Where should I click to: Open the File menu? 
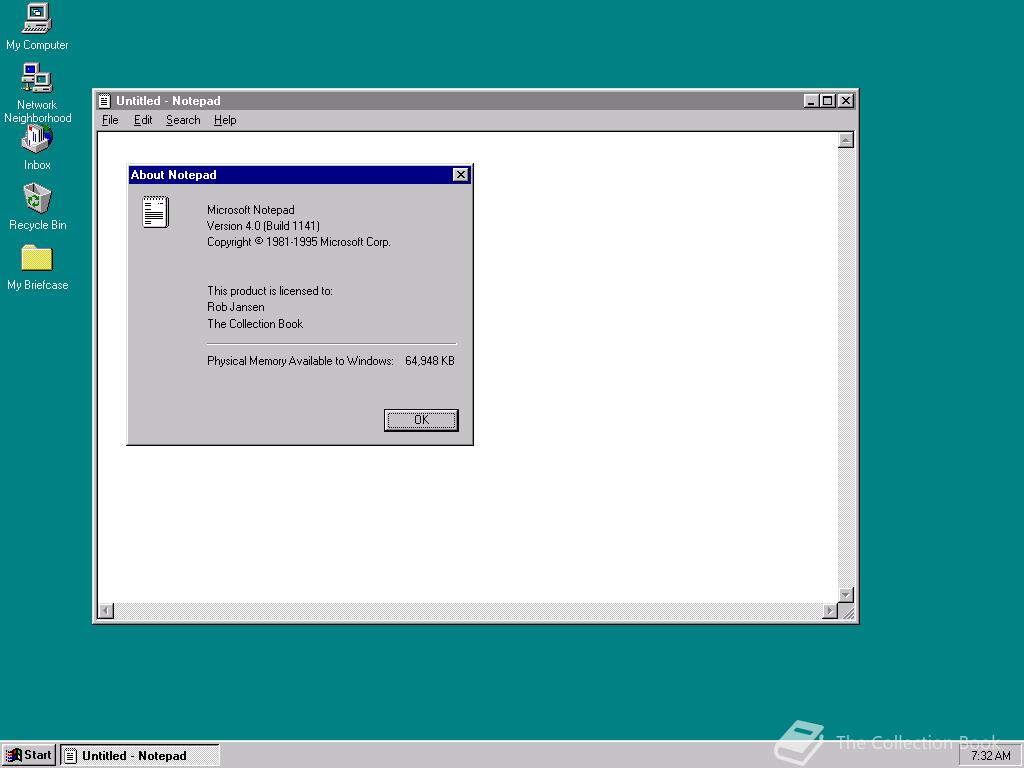110,120
